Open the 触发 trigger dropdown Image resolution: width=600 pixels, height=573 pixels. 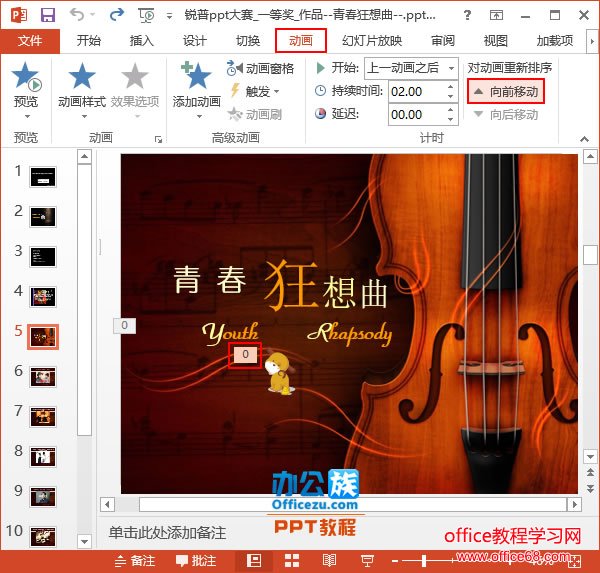coord(255,91)
